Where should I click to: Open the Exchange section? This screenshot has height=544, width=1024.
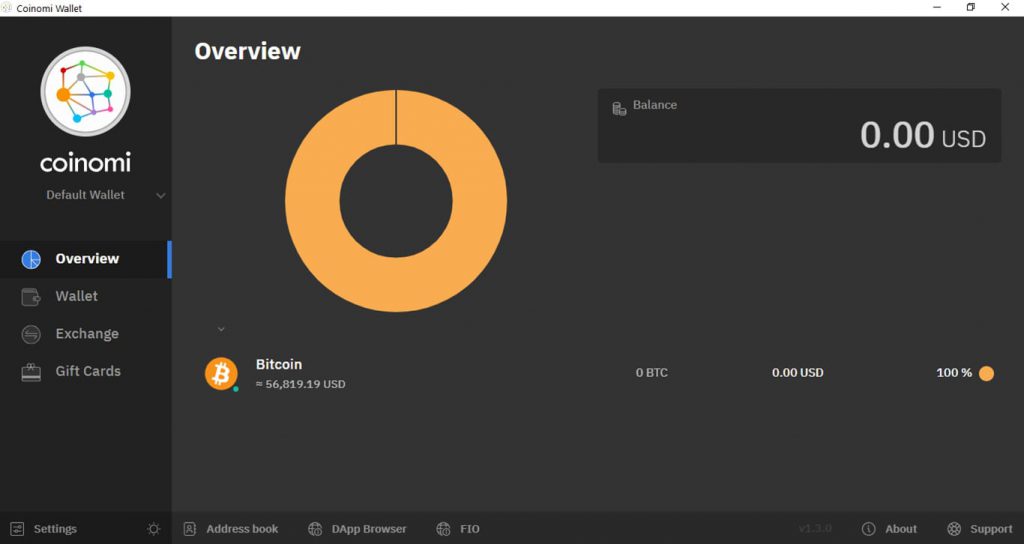pyautogui.click(x=87, y=334)
